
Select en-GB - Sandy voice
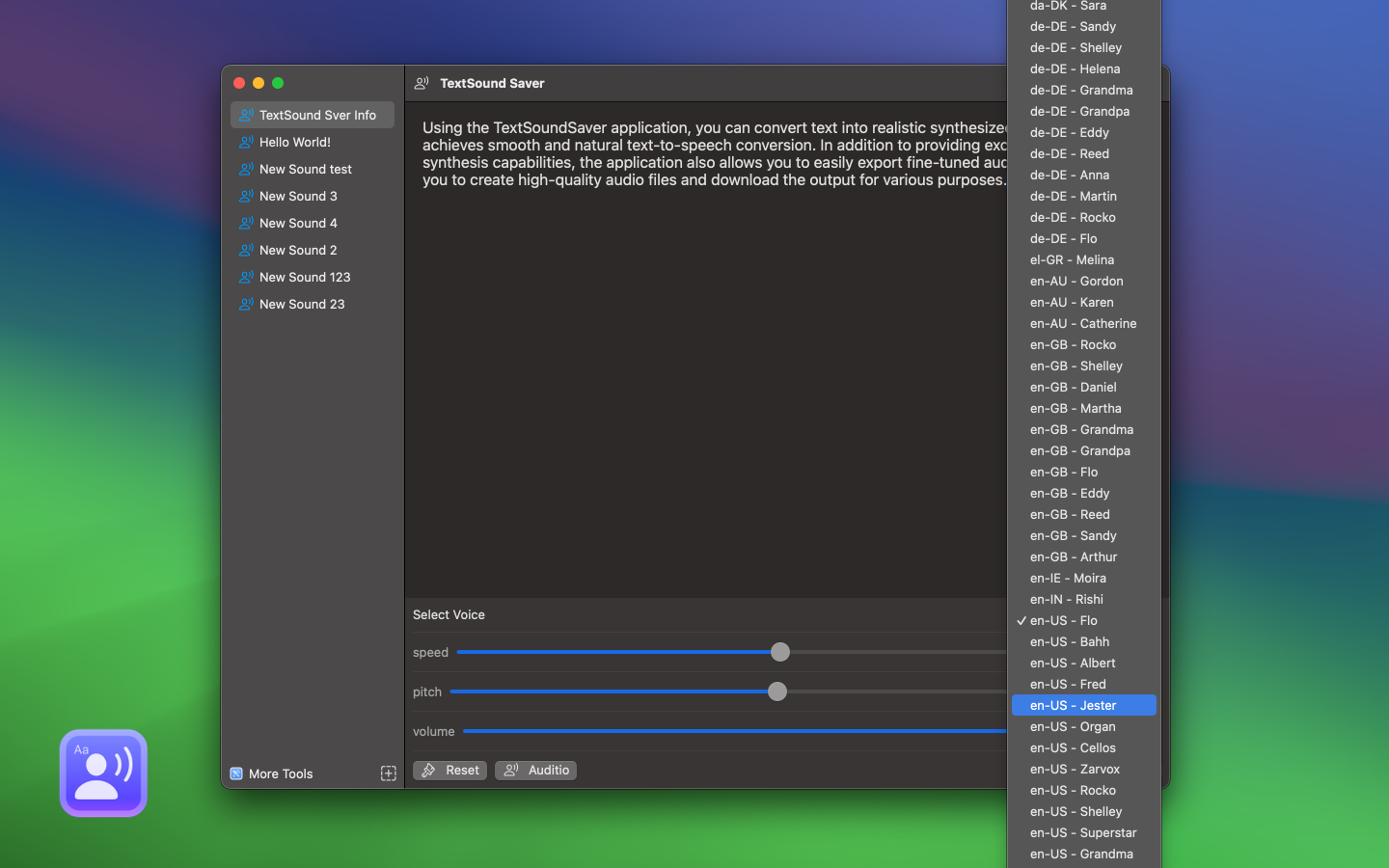tap(1084, 535)
